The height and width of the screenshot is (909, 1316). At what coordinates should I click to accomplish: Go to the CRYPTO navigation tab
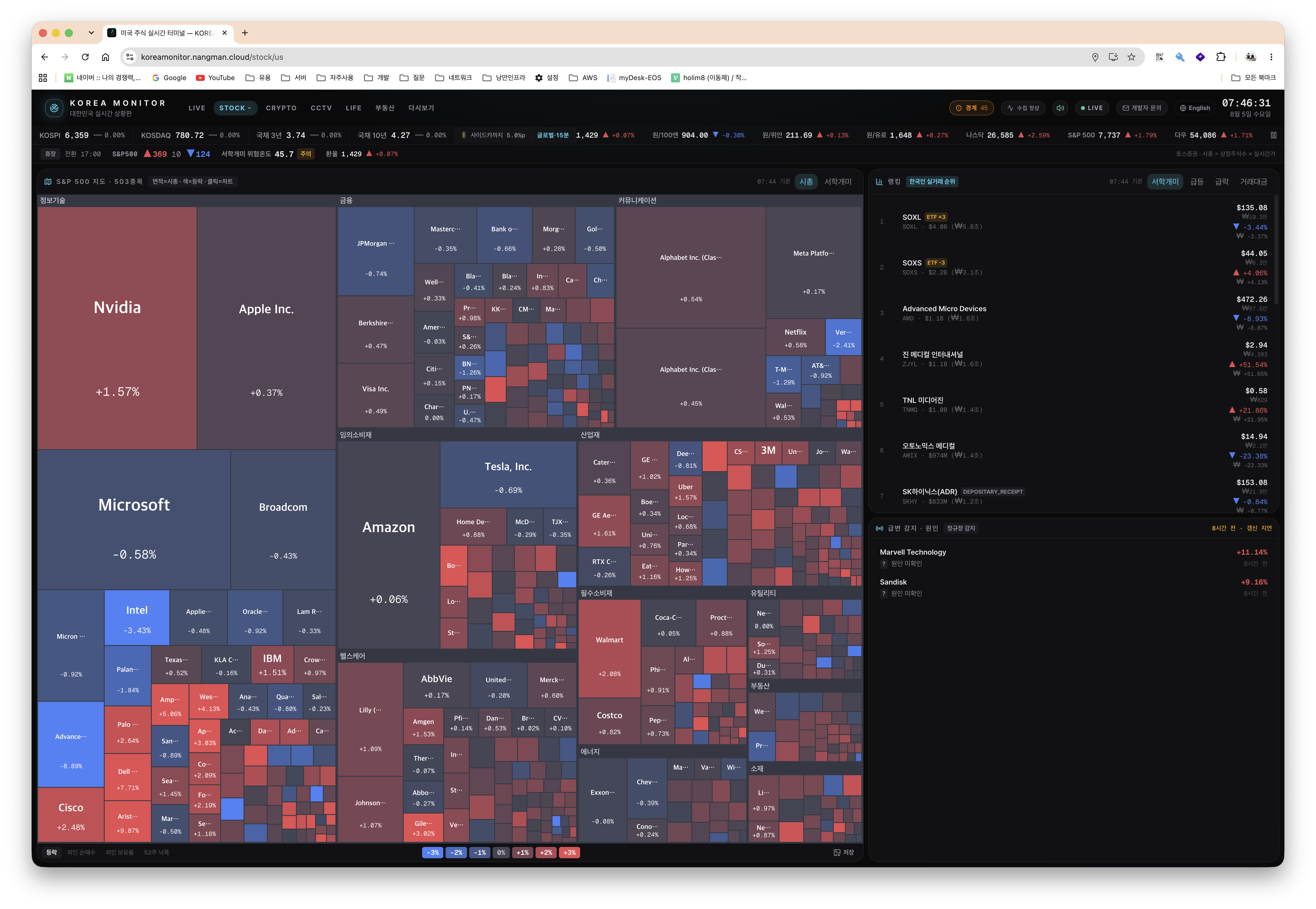[281, 108]
